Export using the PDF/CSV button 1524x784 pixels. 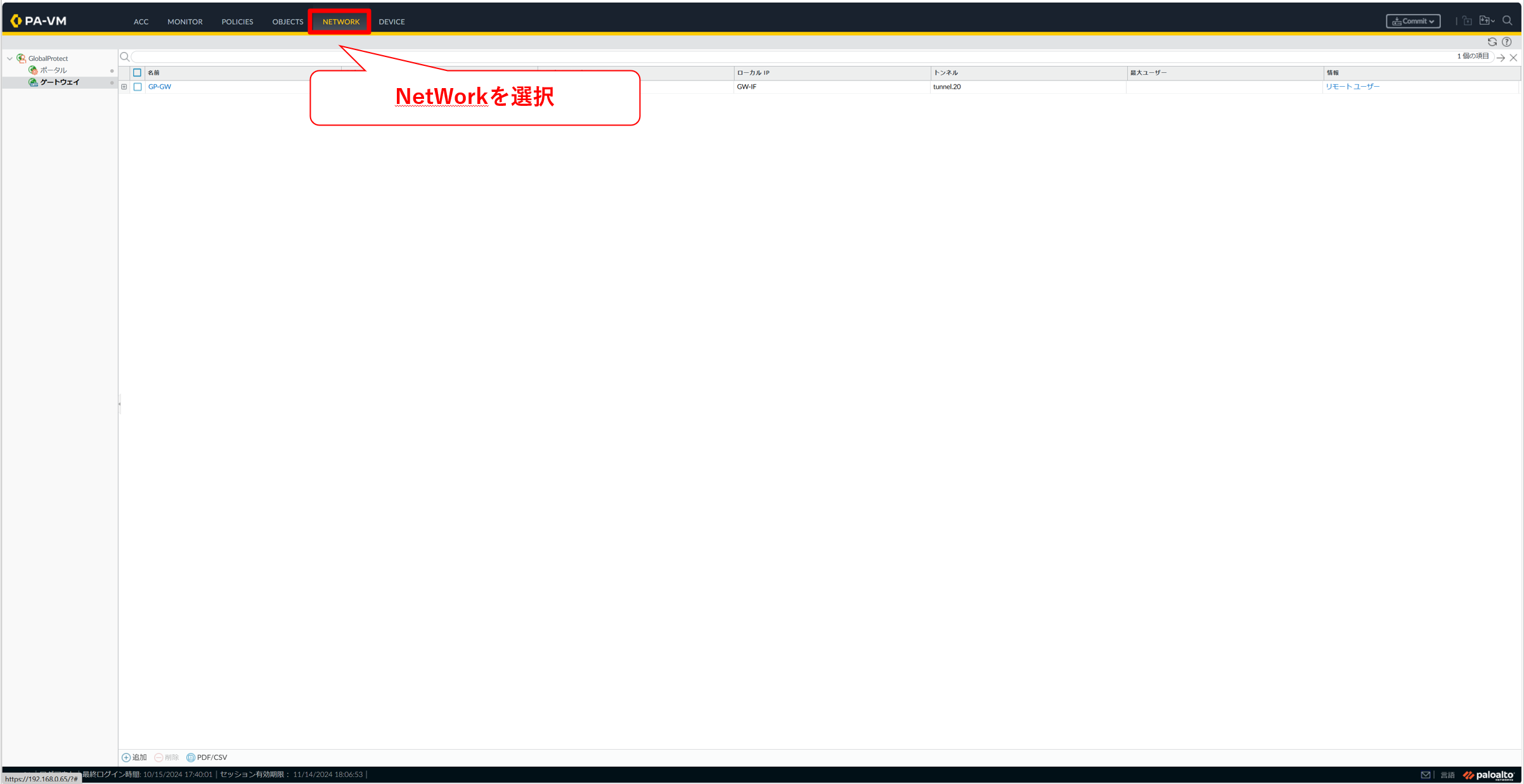pos(207,757)
